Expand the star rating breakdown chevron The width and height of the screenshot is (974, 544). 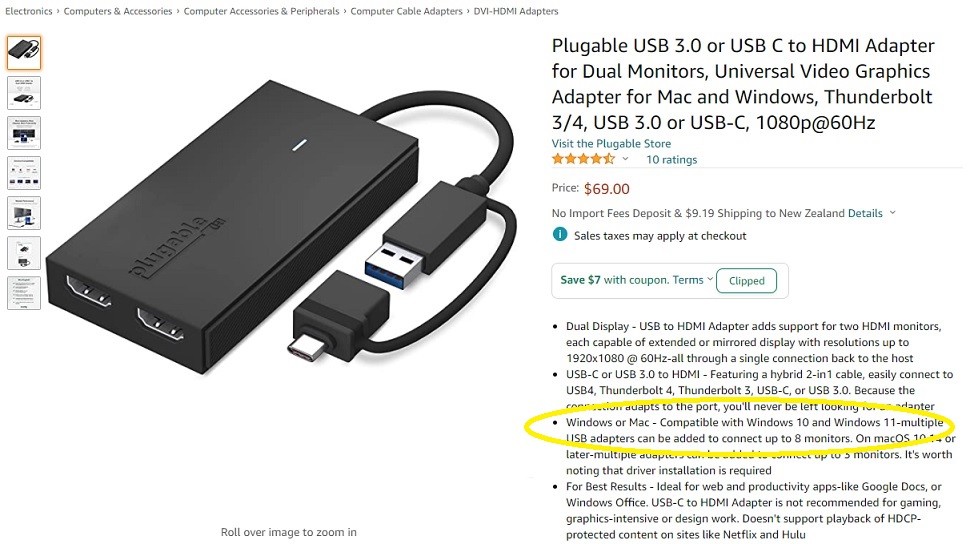[626, 159]
